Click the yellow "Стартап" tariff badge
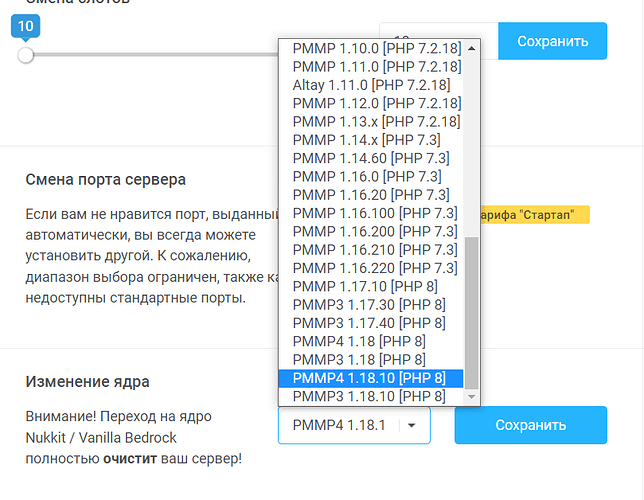This screenshot has height=500, width=644. pyautogui.click(x=535, y=215)
